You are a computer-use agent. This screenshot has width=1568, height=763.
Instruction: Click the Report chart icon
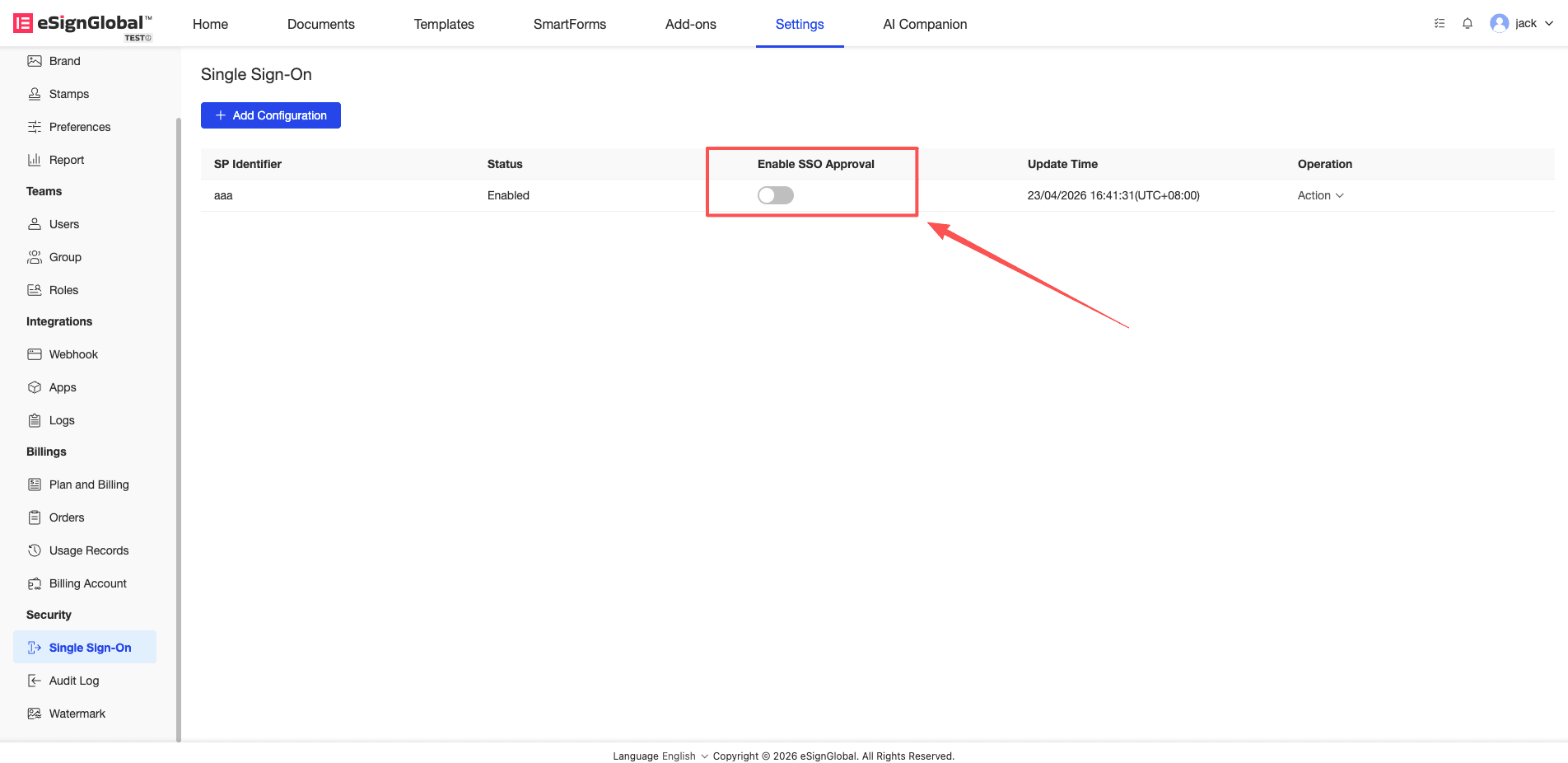35,160
